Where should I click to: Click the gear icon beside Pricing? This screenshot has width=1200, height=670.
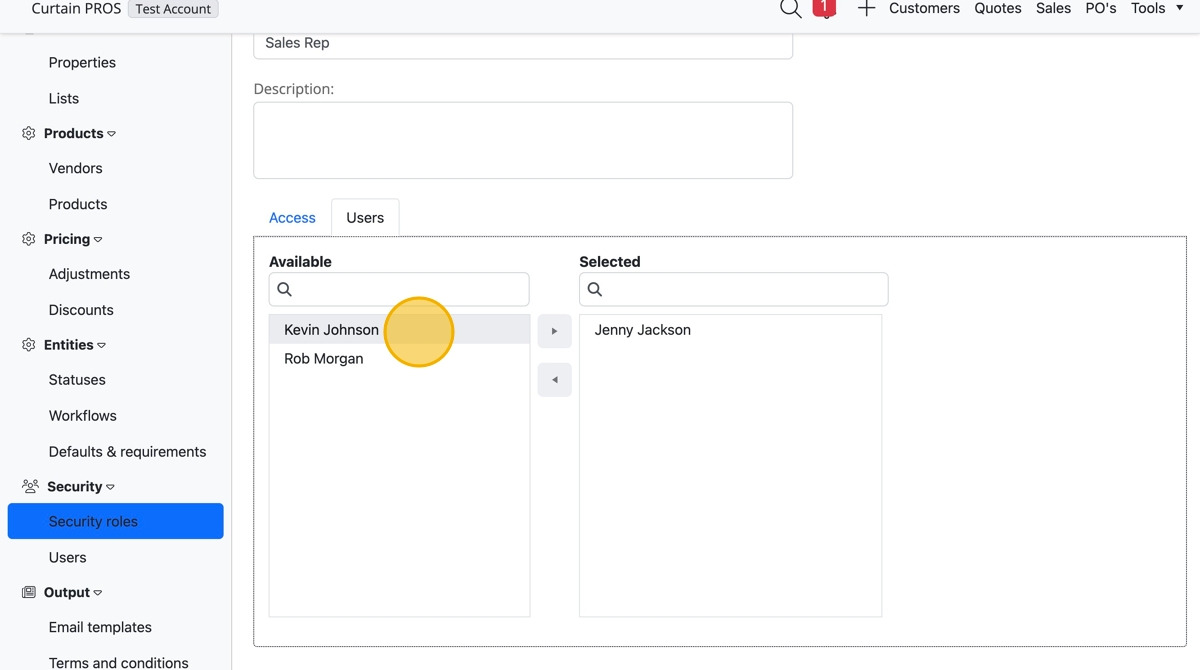click(x=29, y=239)
